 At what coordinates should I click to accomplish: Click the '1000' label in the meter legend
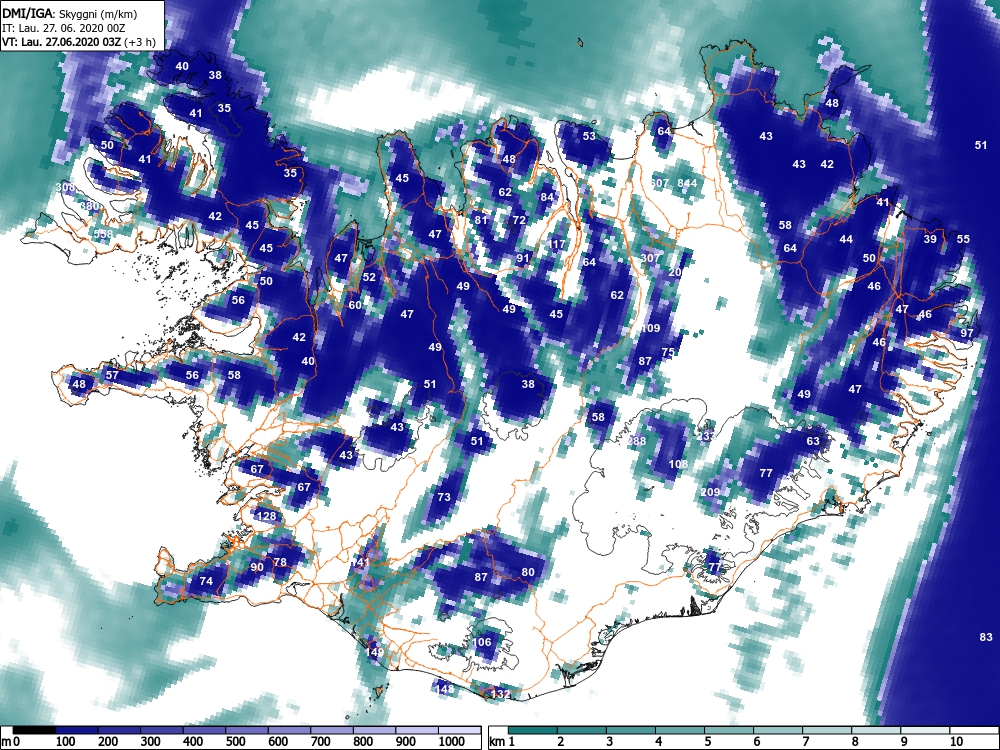point(452,742)
